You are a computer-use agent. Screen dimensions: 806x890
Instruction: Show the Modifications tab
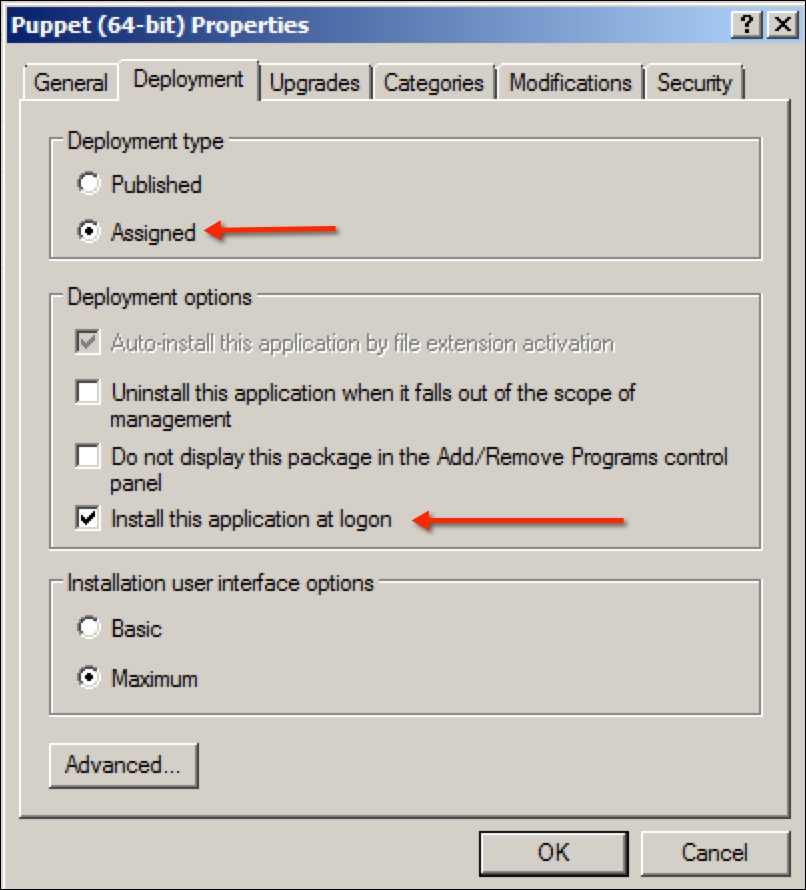coord(570,83)
